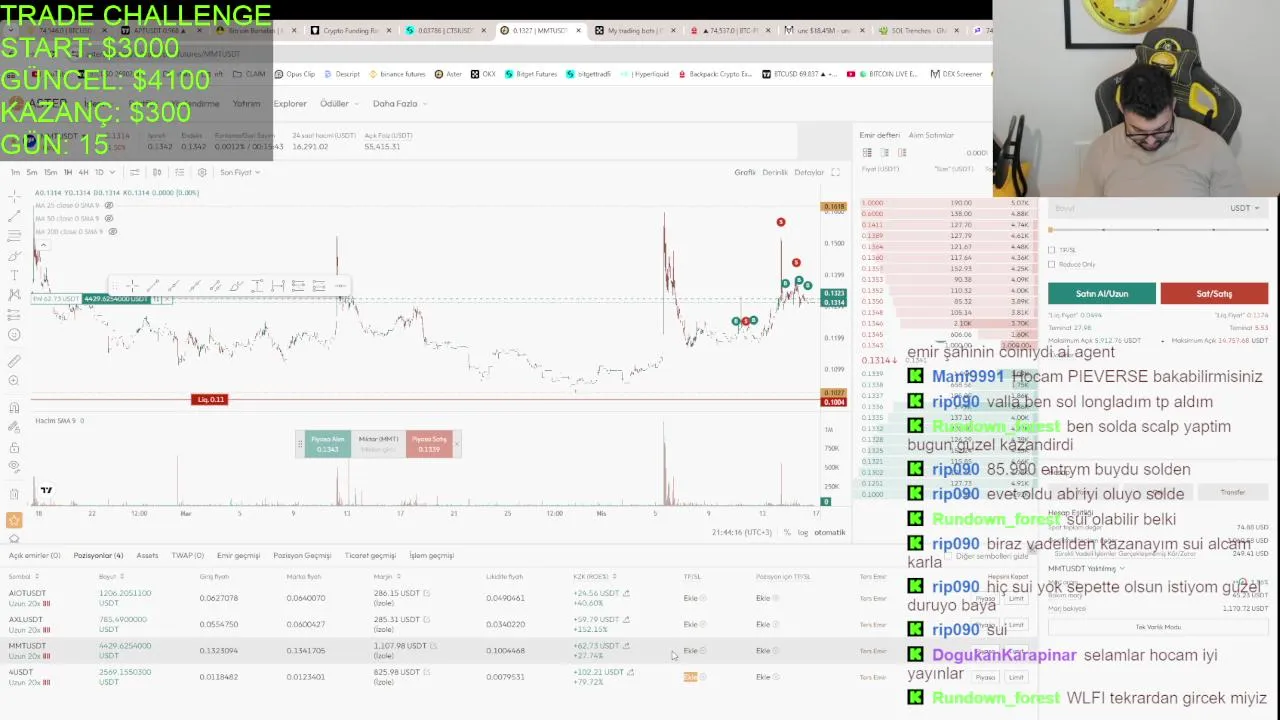Viewport: 1280px width, 720px height.
Task: Open the emoji icons tool
Action: tap(14, 335)
